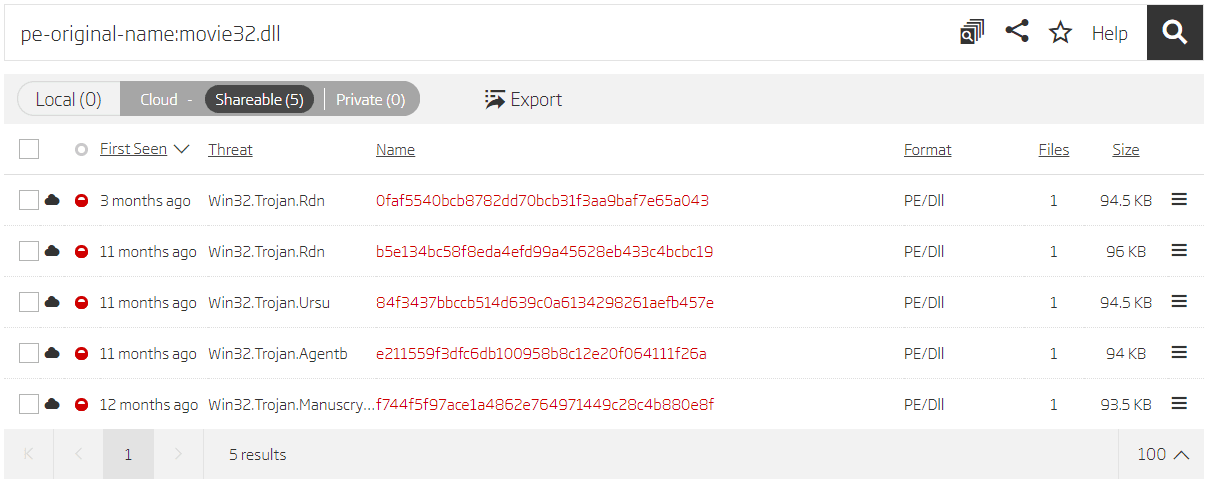Image resolution: width=1206 pixels, height=483 pixels.
Task: Sort by First Seen column arrow
Action: click(x=181, y=149)
